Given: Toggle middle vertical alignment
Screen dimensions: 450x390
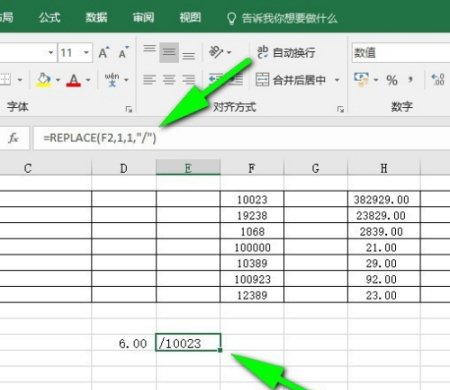Looking at the screenshot, I should (169, 52).
